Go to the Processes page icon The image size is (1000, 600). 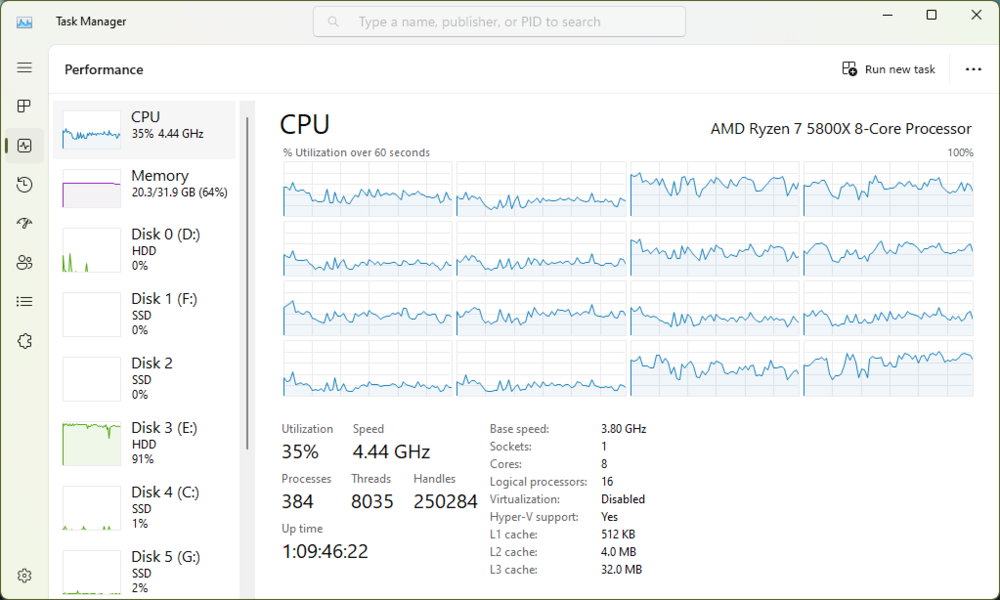24,106
